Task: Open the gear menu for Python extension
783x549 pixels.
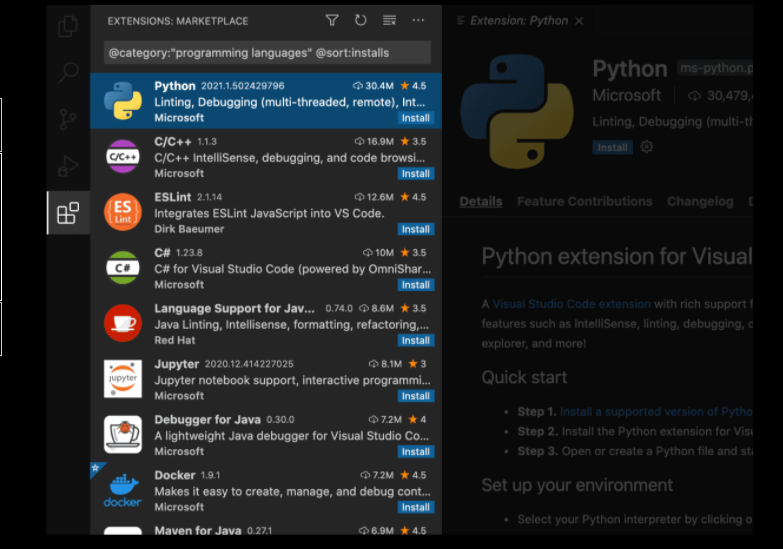Action: (x=647, y=147)
